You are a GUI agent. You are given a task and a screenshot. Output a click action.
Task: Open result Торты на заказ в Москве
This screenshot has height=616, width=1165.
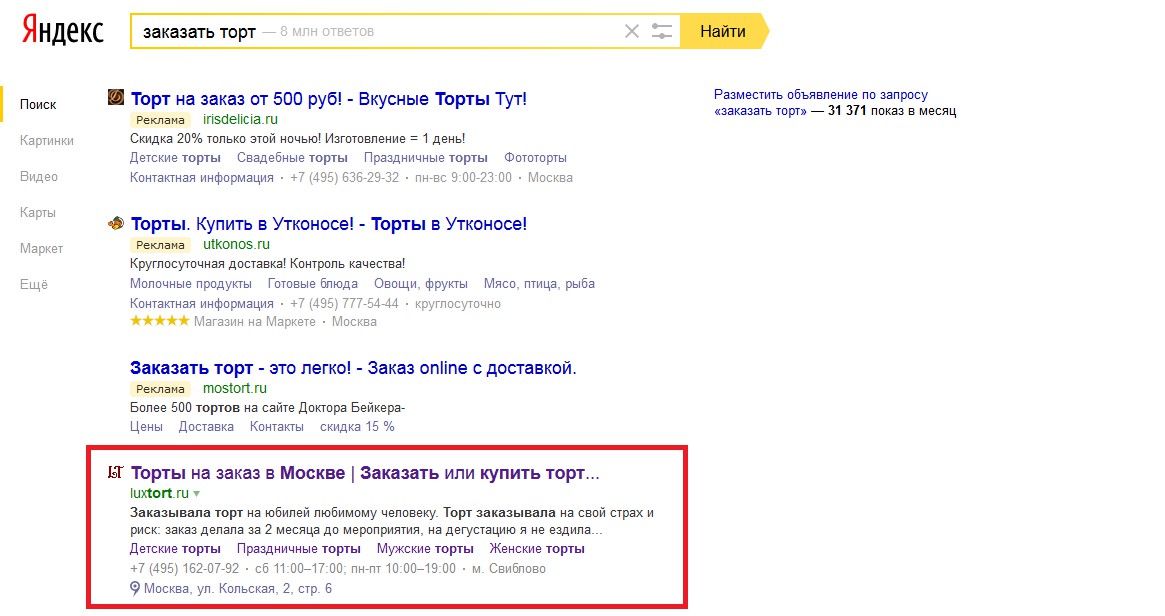coord(365,473)
